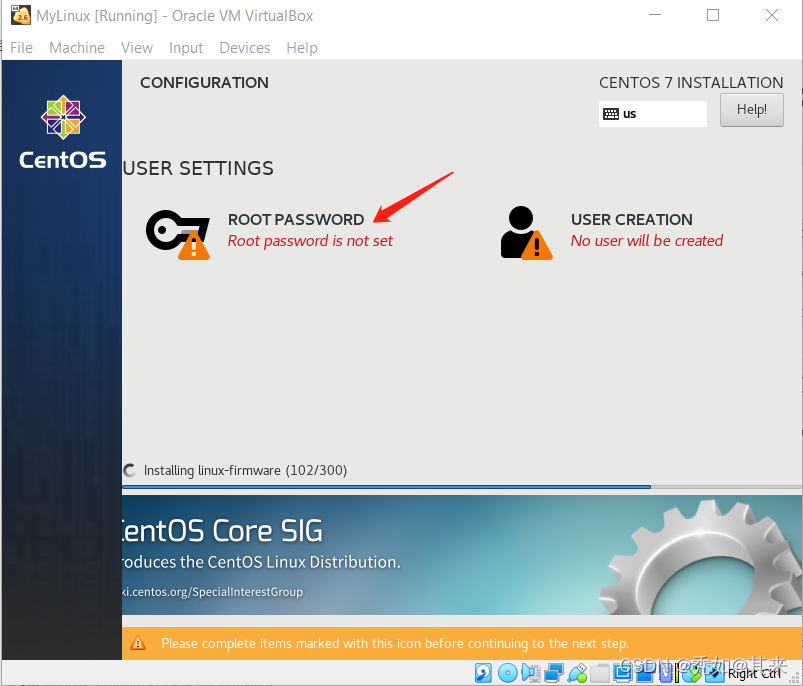Click the installation spinner icon
This screenshot has height=686, width=803.
[x=130, y=470]
